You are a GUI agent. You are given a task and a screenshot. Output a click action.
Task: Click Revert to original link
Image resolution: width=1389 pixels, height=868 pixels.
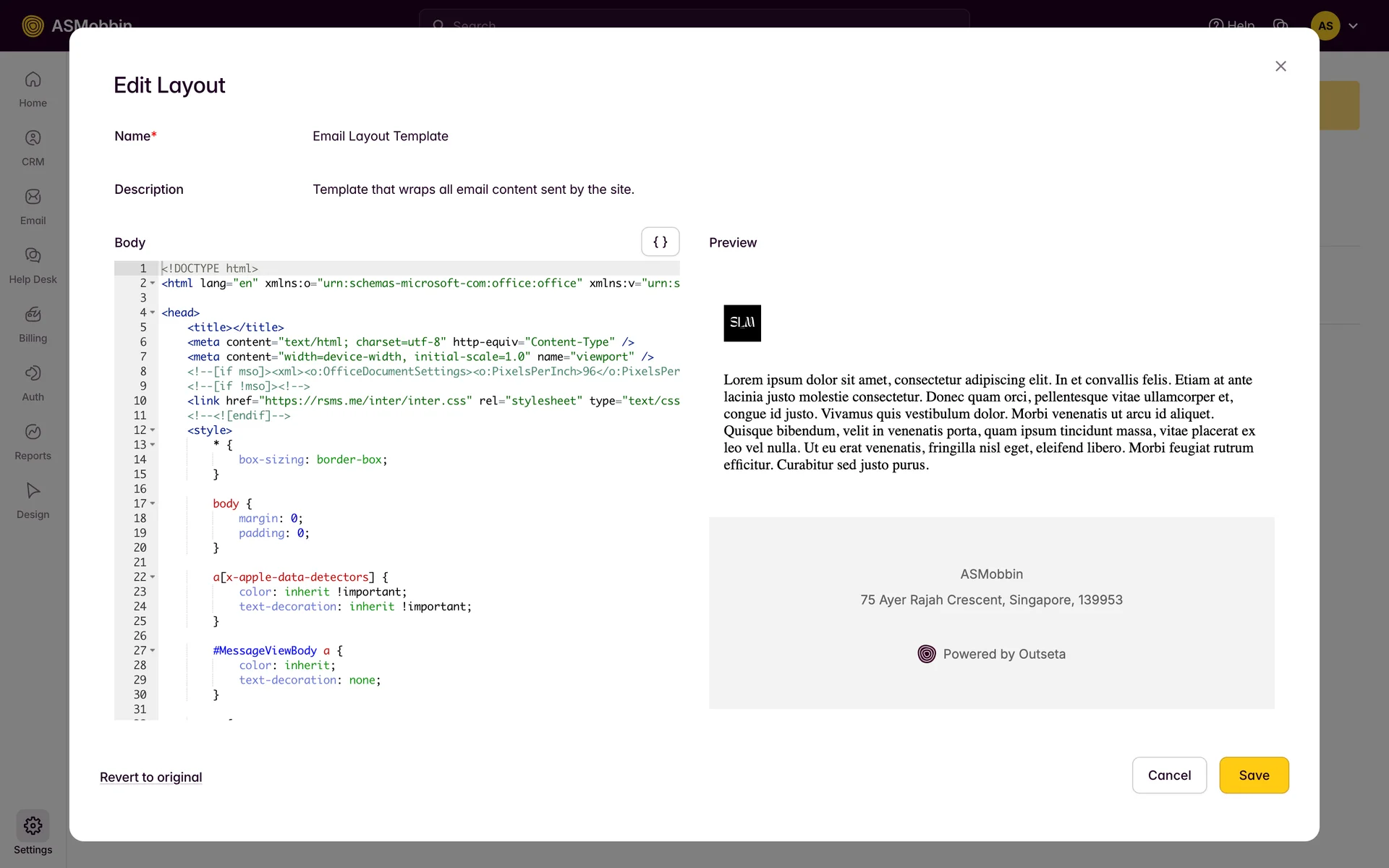click(x=150, y=777)
